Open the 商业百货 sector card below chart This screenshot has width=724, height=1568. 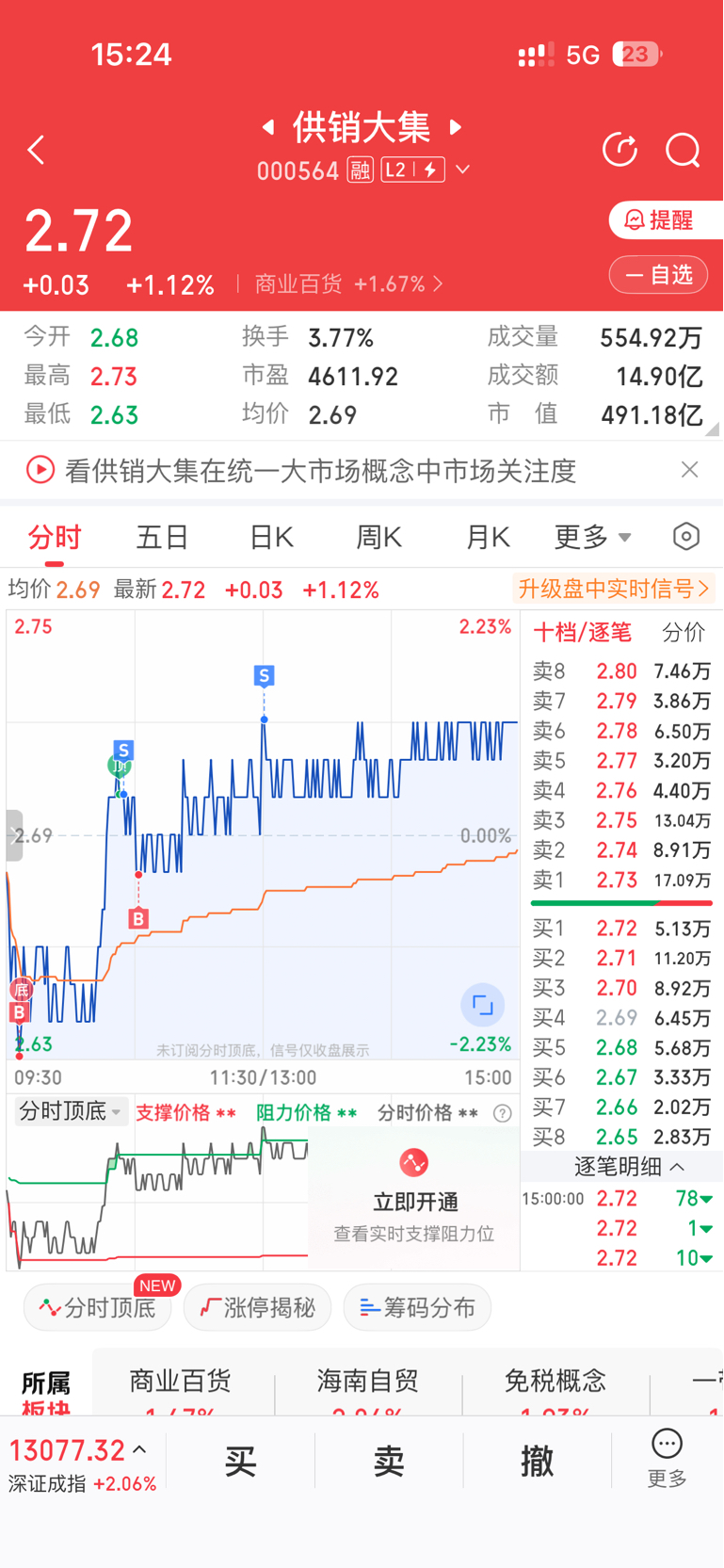click(181, 1392)
